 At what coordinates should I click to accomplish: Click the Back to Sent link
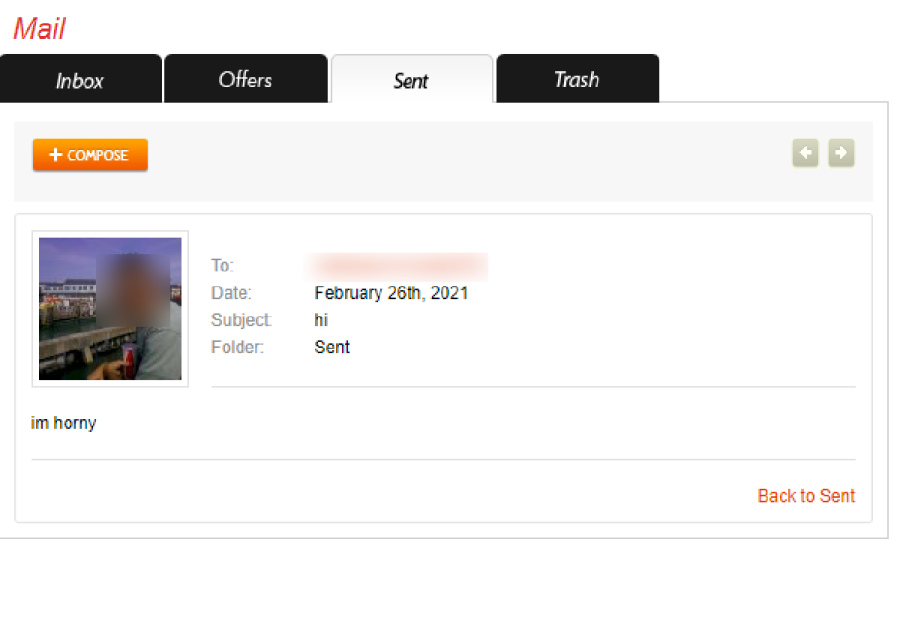[x=806, y=495]
